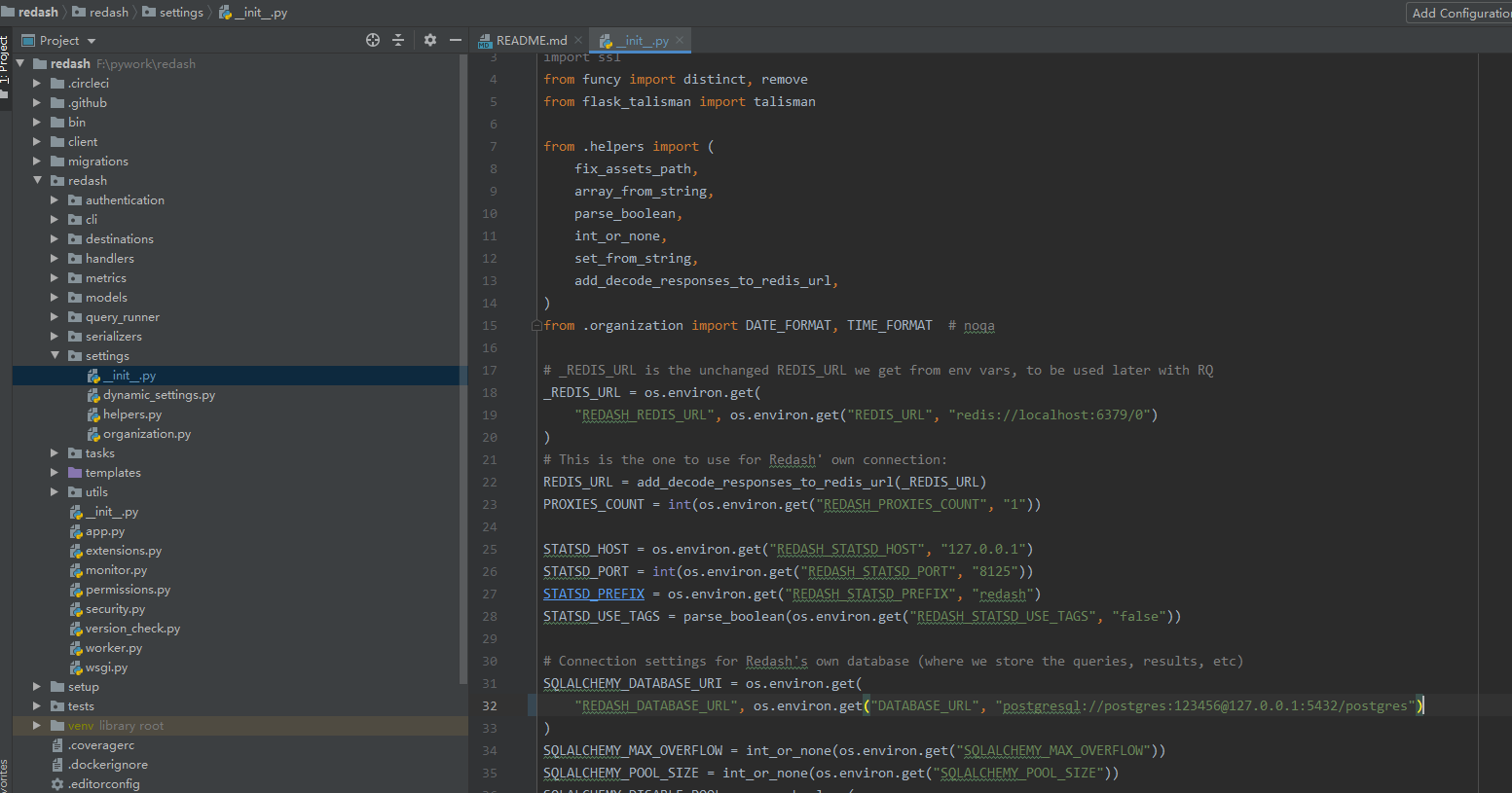Open wsgi.py python file icon
The height and width of the screenshot is (793, 1512).
coord(76,667)
